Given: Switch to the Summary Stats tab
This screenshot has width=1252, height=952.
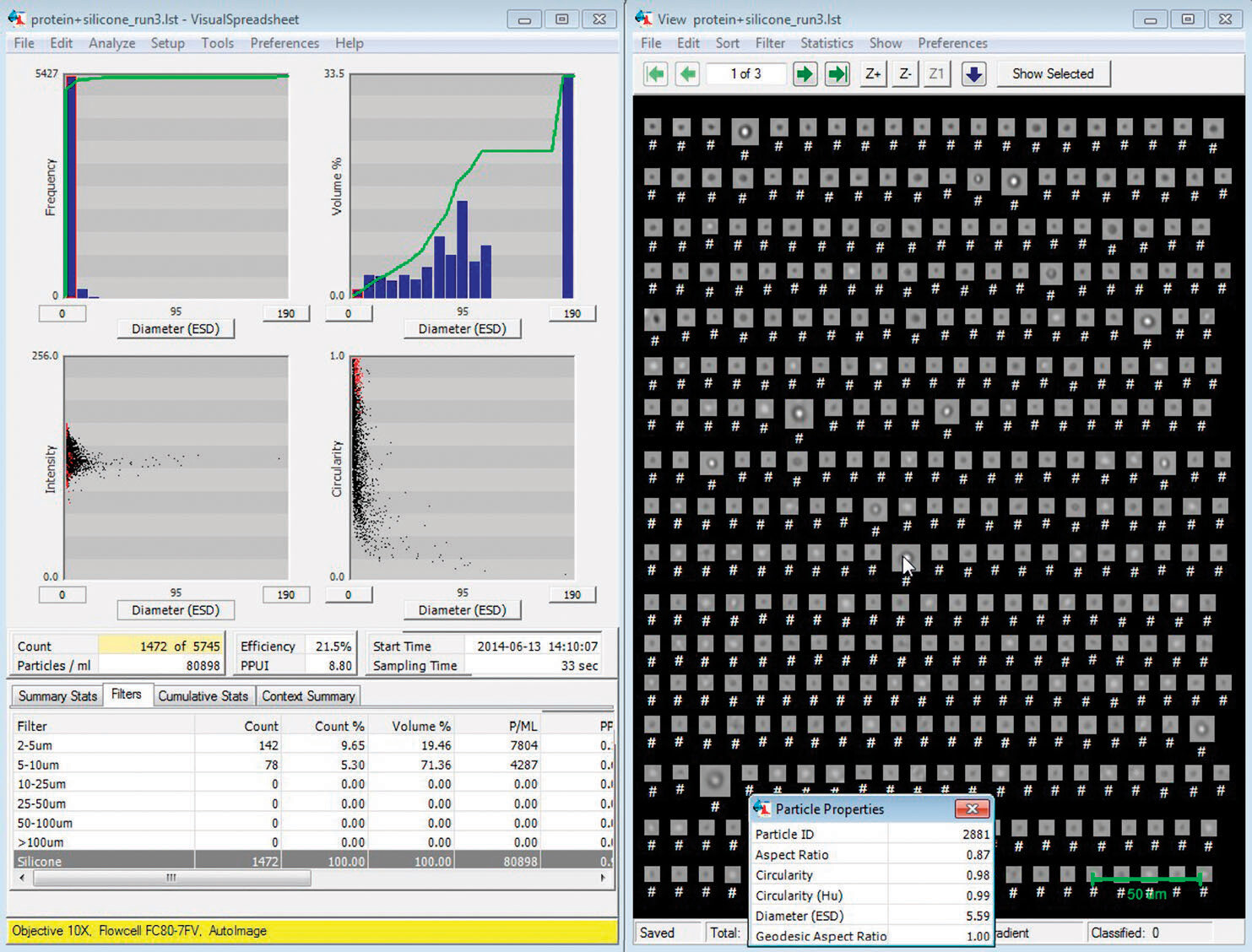Looking at the screenshot, I should click(56, 695).
